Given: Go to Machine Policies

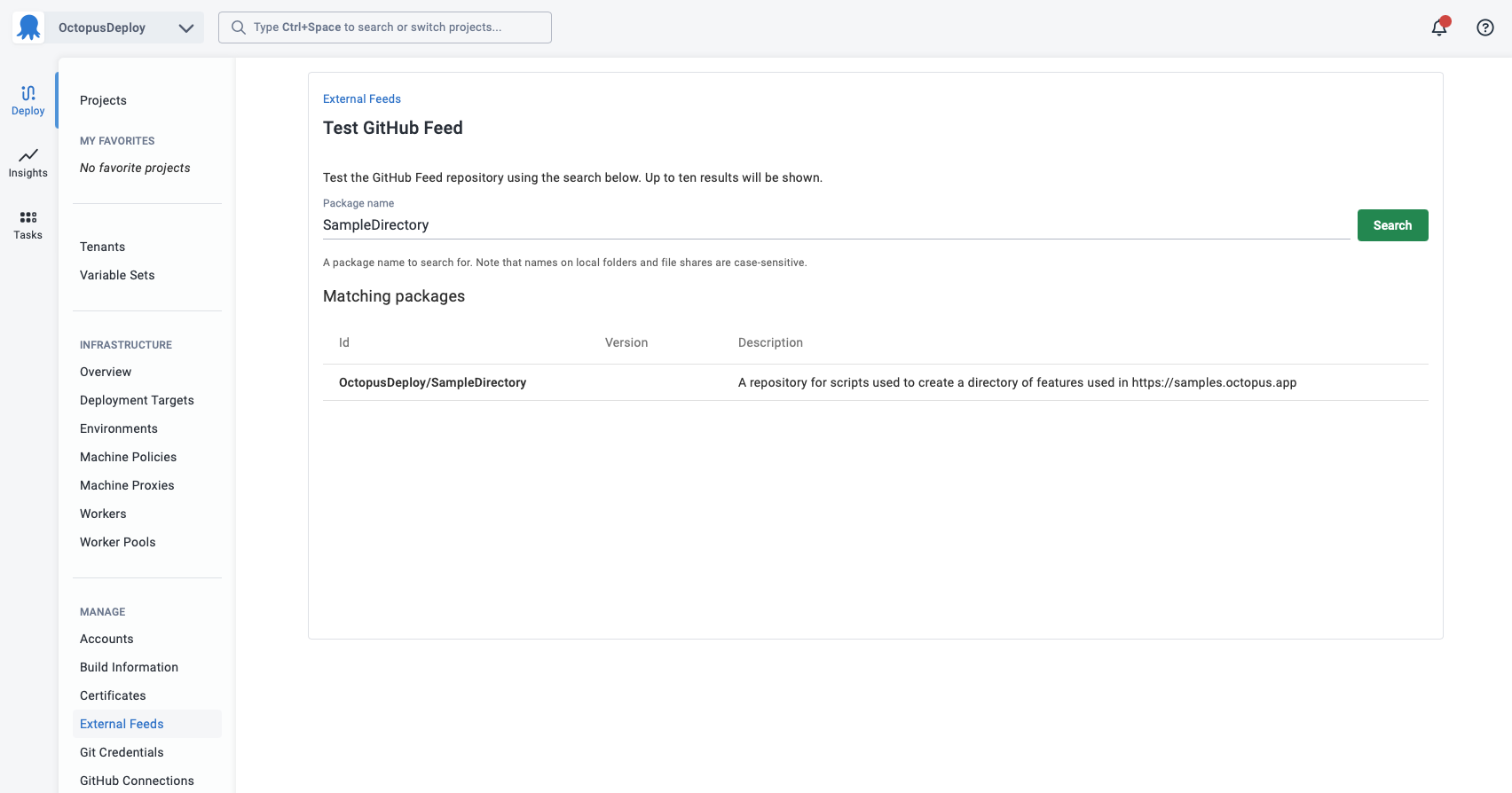Looking at the screenshot, I should point(128,457).
